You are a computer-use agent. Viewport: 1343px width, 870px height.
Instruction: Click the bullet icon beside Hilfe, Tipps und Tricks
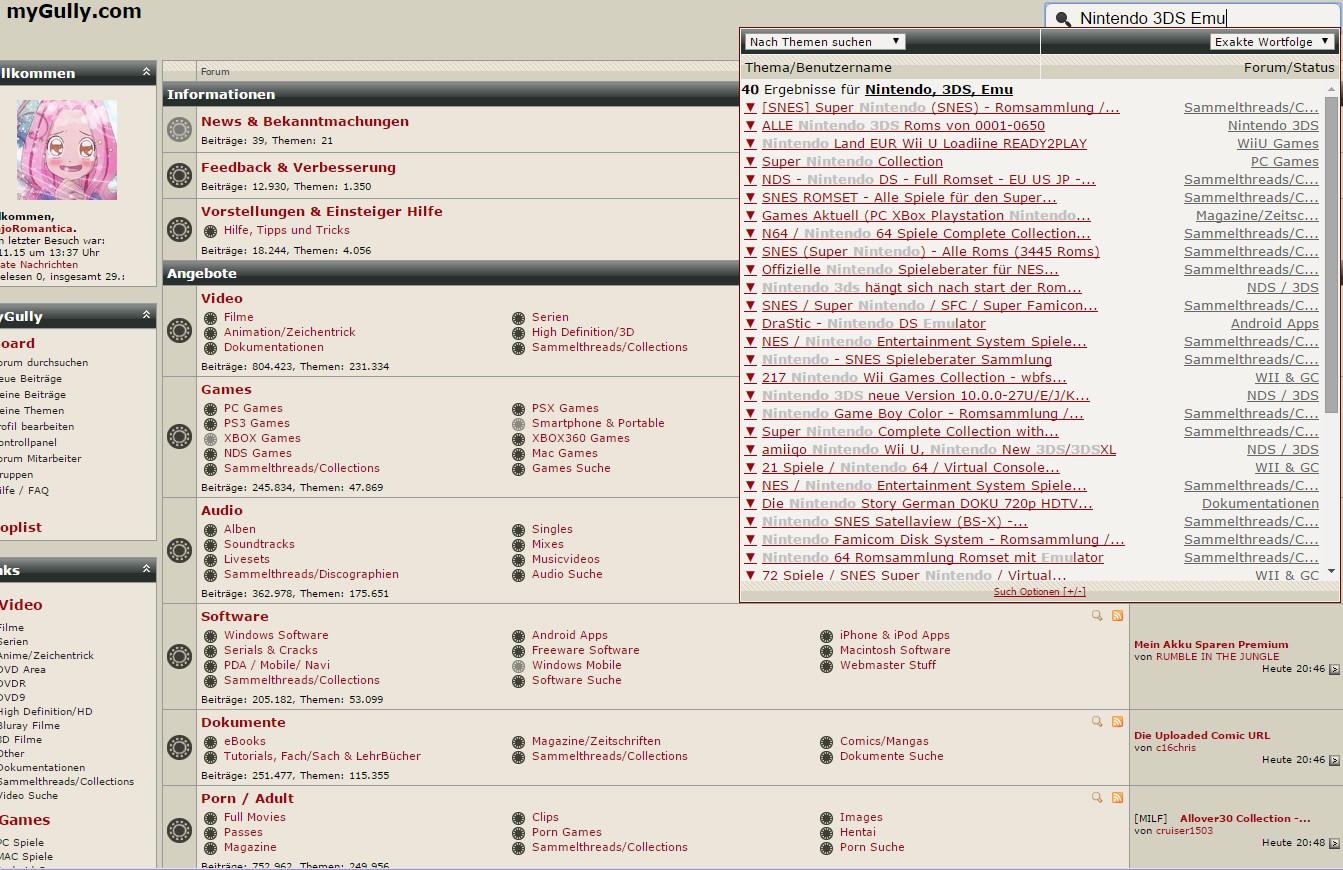(210, 230)
